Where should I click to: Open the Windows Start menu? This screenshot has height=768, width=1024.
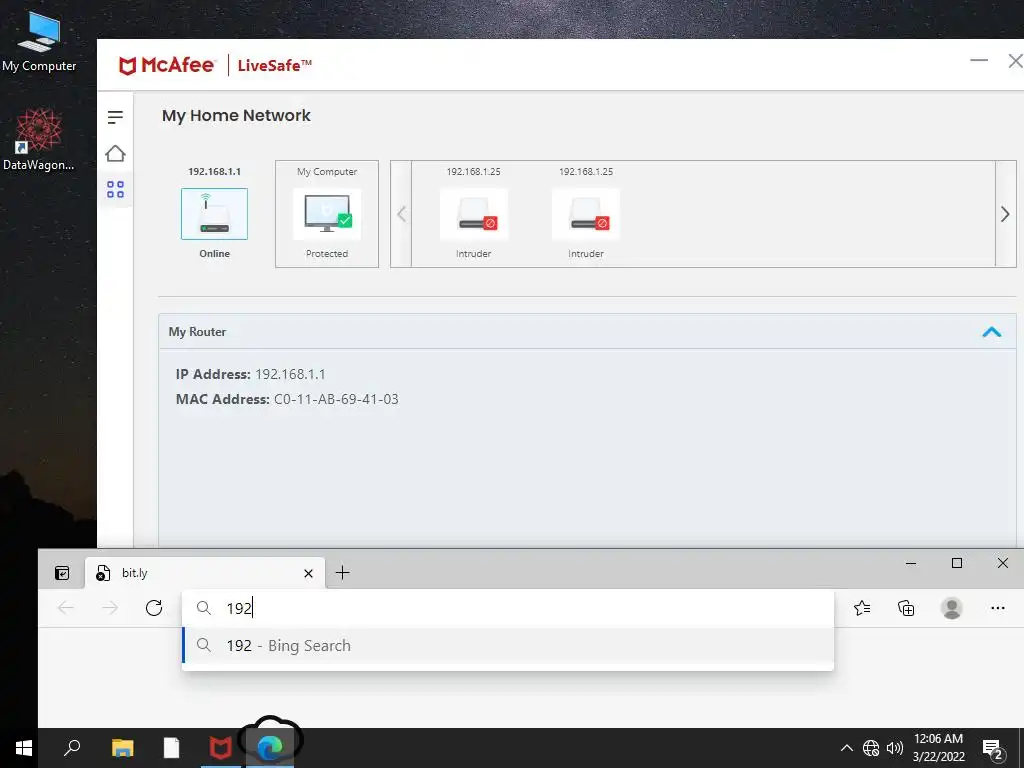click(x=24, y=748)
